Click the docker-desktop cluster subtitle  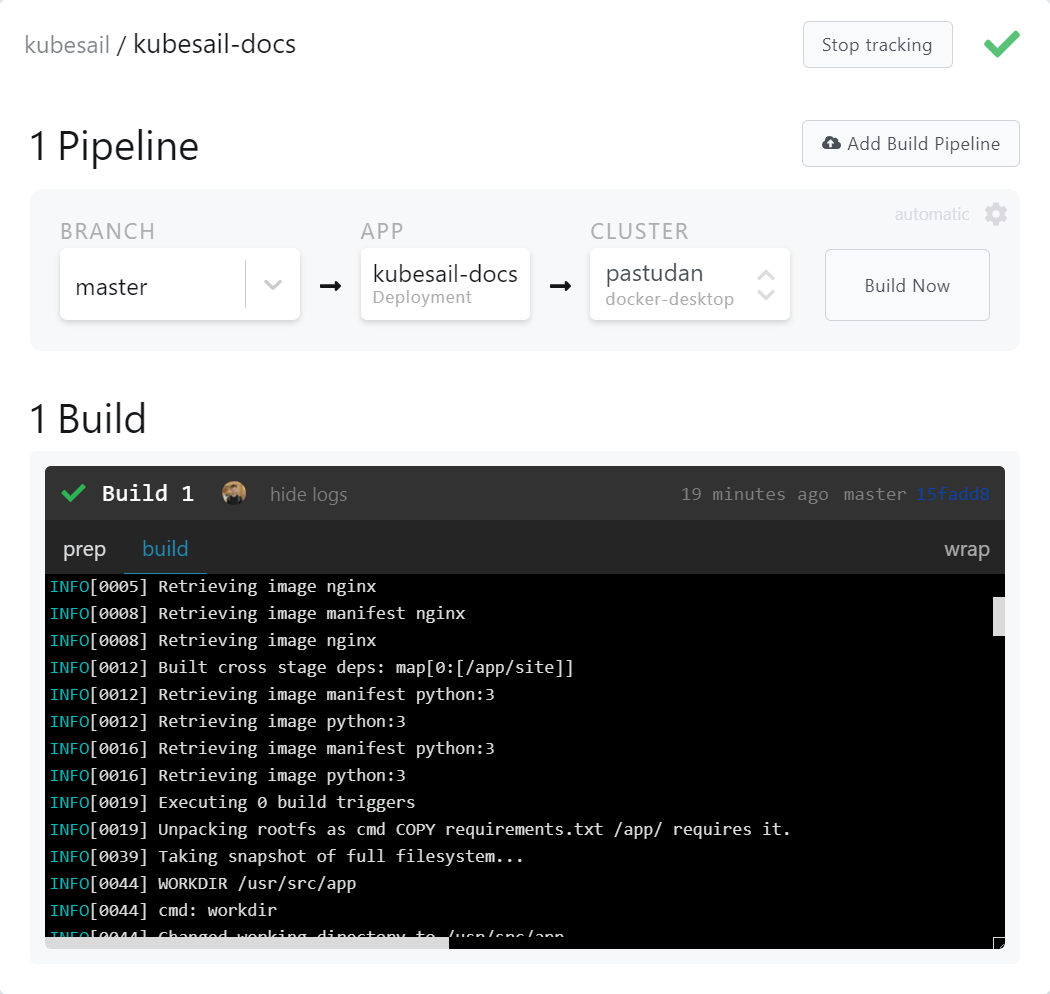(x=670, y=299)
